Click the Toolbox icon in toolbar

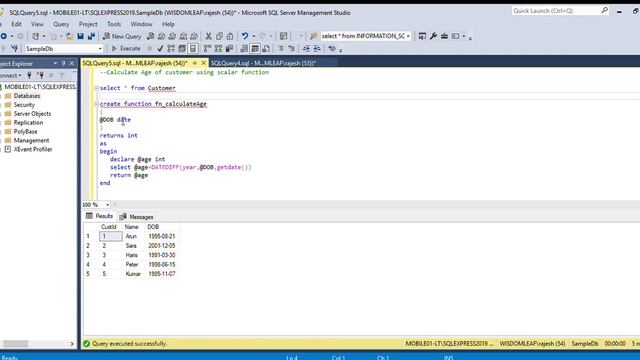444,36
